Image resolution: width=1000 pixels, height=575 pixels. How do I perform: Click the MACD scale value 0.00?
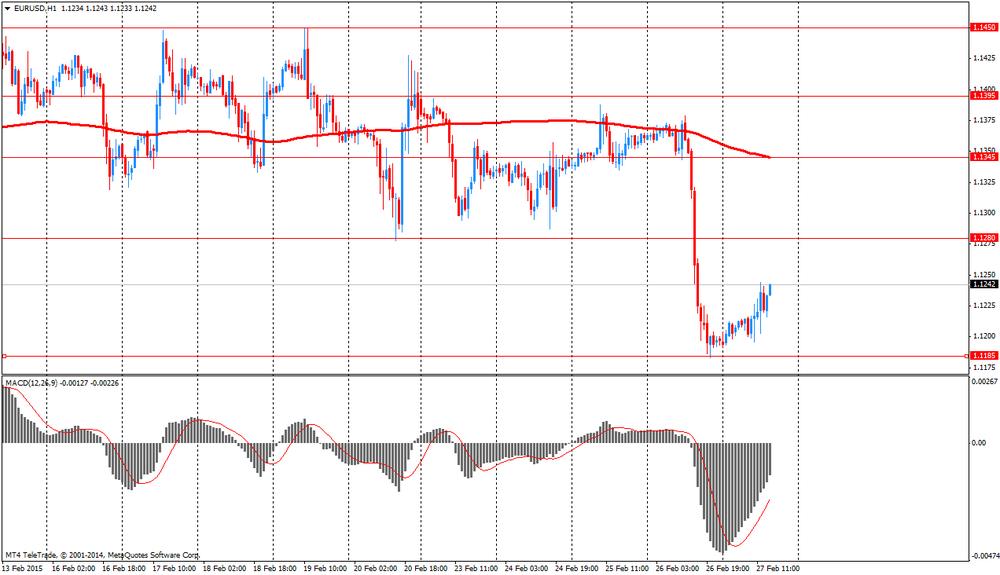[978, 442]
